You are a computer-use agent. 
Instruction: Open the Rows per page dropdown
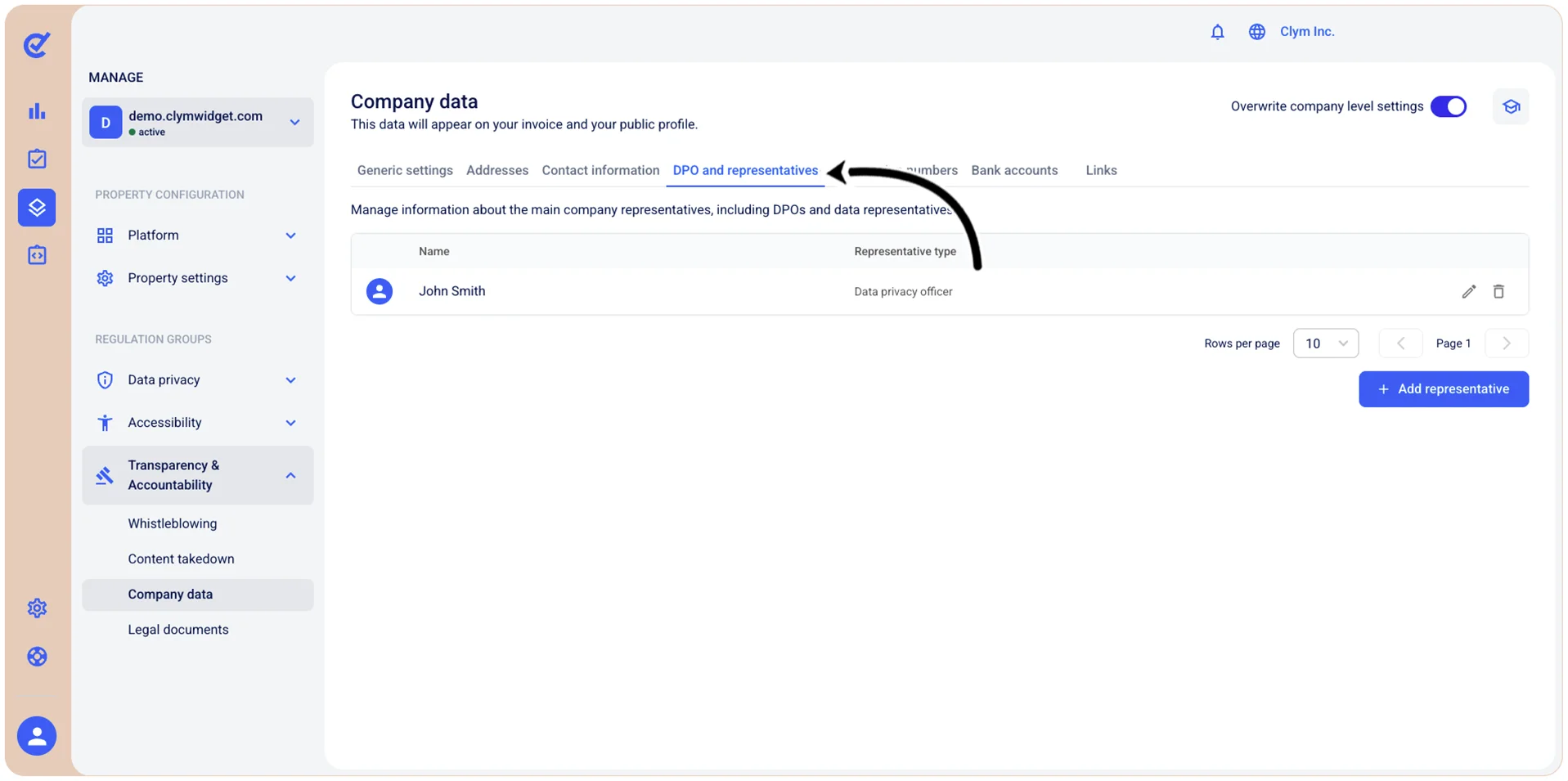coord(1325,343)
